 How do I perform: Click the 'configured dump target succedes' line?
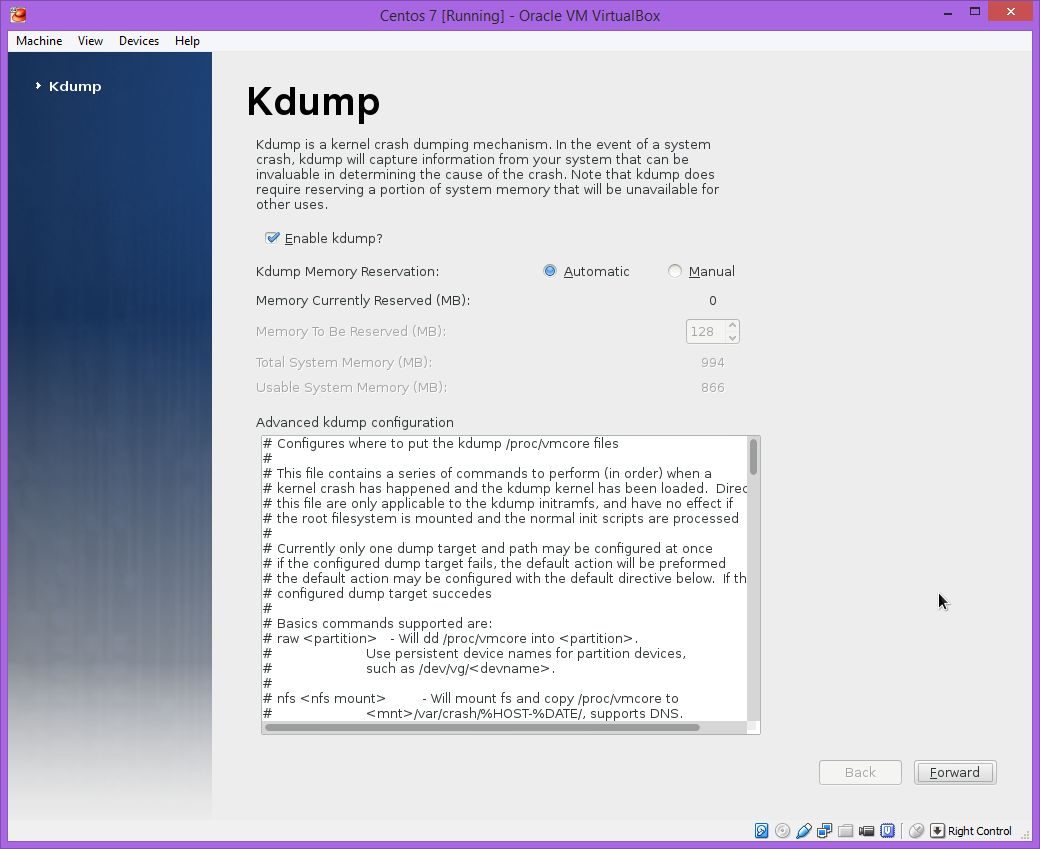click(x=377, y=594)
